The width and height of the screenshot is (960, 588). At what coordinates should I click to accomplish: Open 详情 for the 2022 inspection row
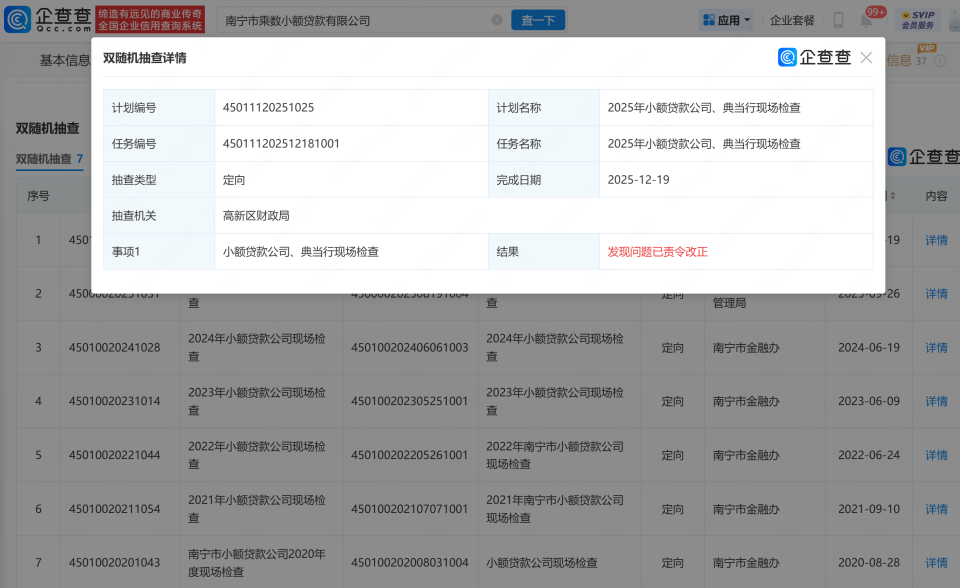[938, 455]
